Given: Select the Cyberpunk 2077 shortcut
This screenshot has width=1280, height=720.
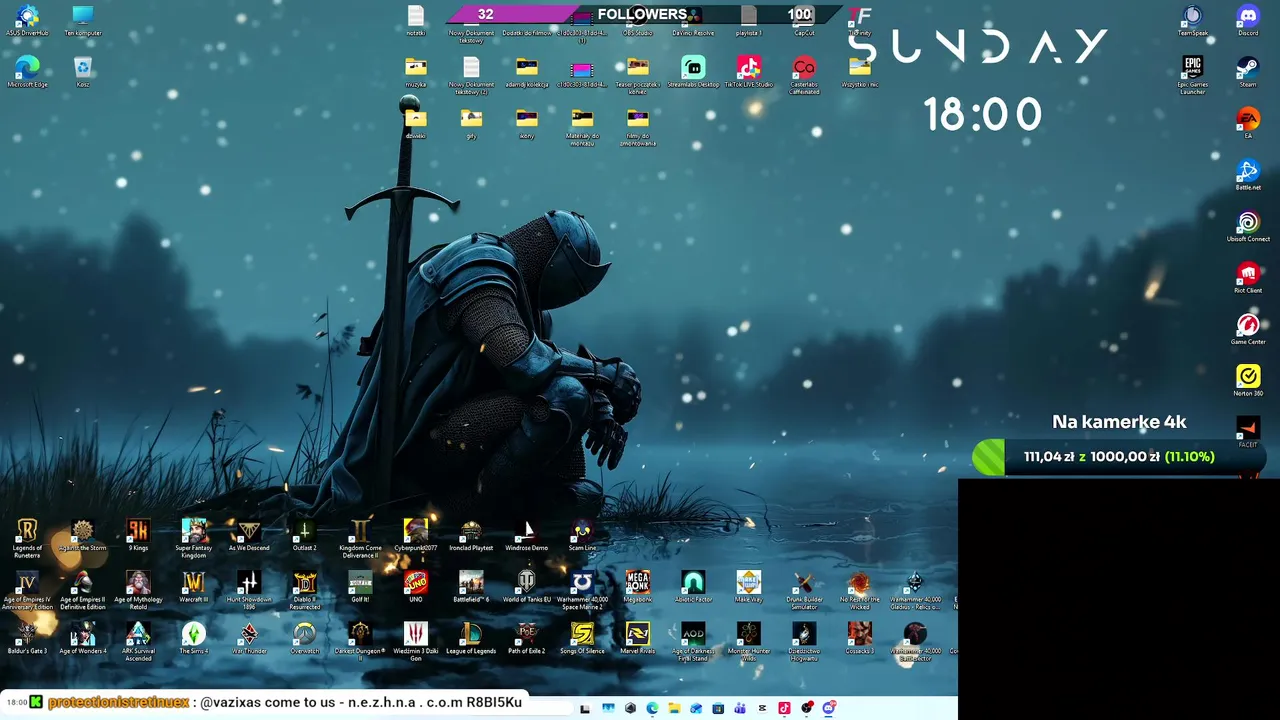Looking at the screenshot, I should 416,535.
